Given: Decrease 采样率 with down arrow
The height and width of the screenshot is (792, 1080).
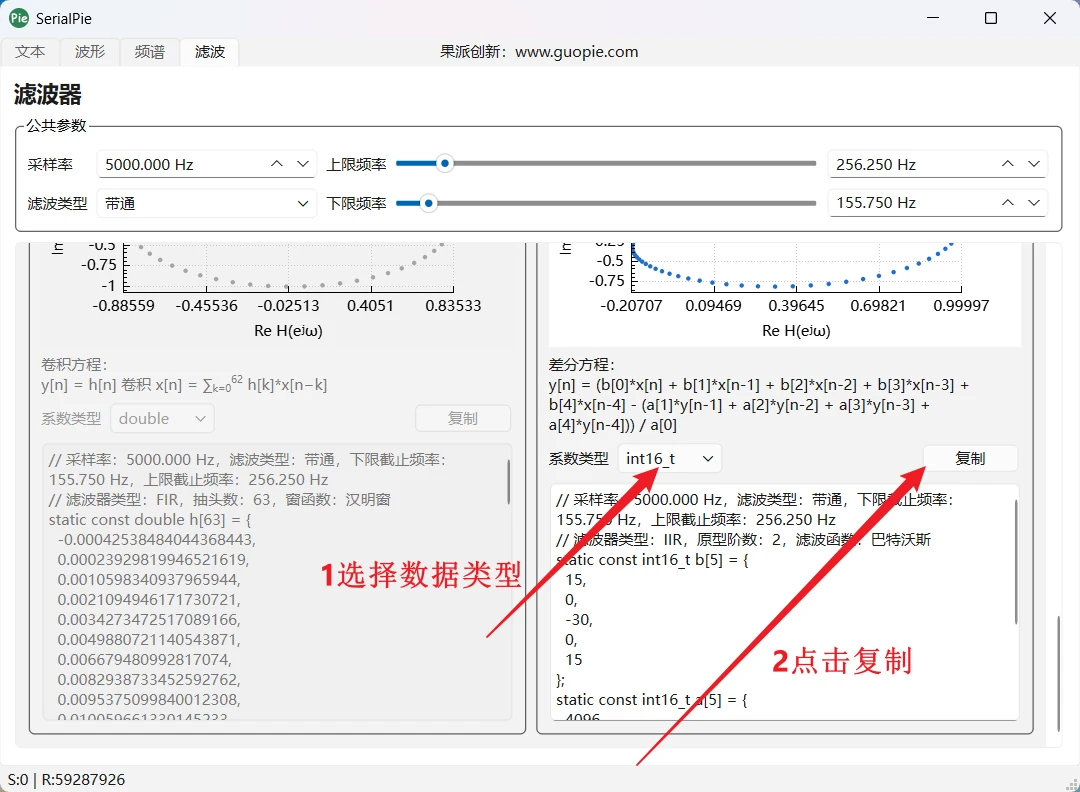Looking at the screenshot, I should pos(303,164).
